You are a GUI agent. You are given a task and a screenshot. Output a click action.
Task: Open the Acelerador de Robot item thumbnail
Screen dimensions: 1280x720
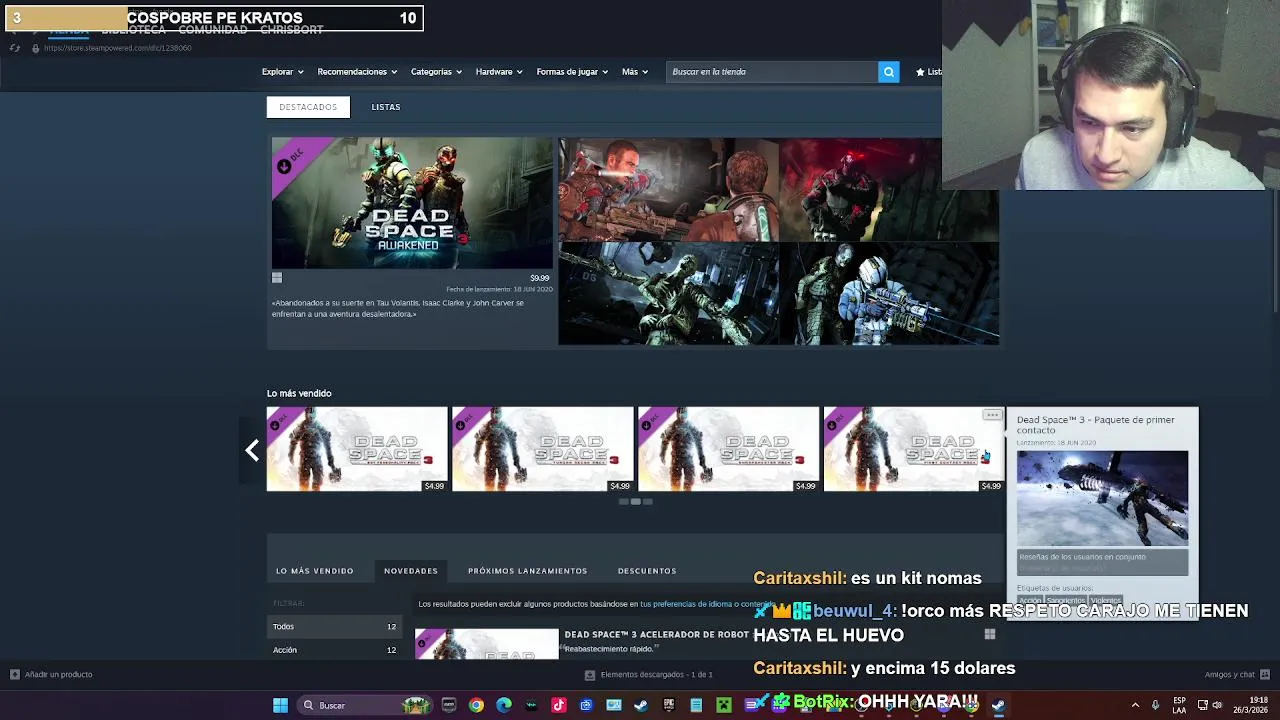487,644
